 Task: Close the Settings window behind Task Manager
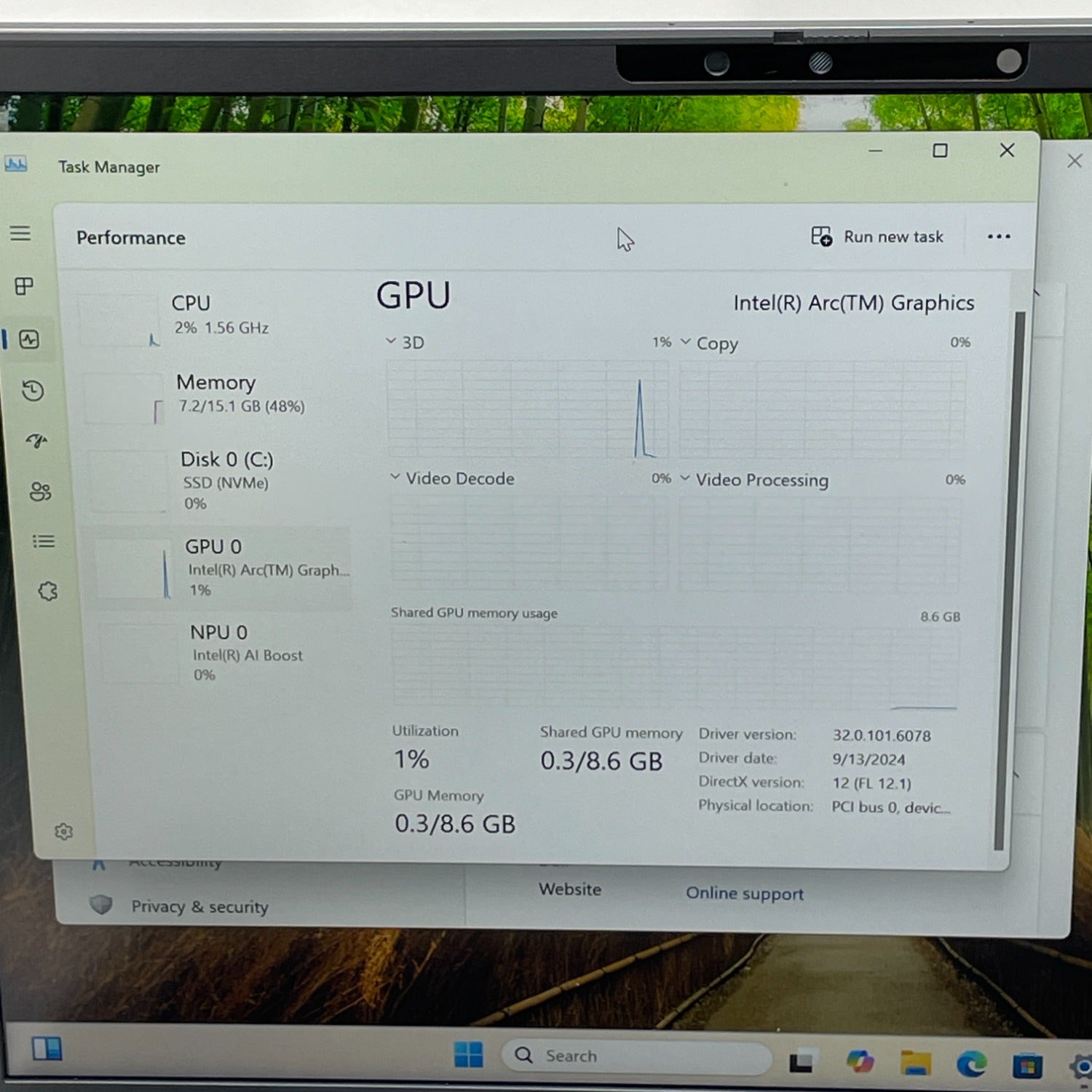click(1075, 161)
